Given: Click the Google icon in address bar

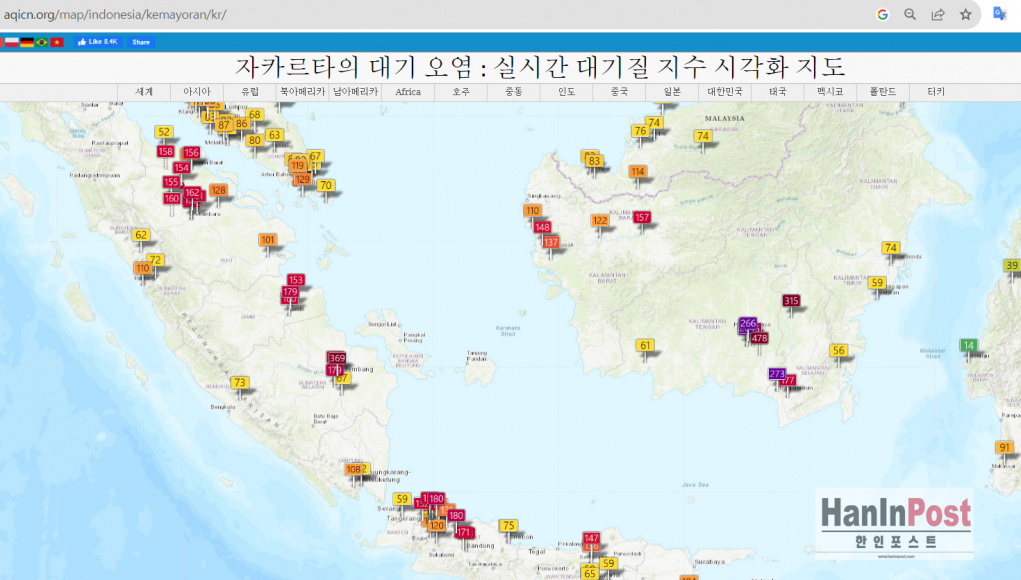Looking at the screenshot, I should (x=882, y=14).
